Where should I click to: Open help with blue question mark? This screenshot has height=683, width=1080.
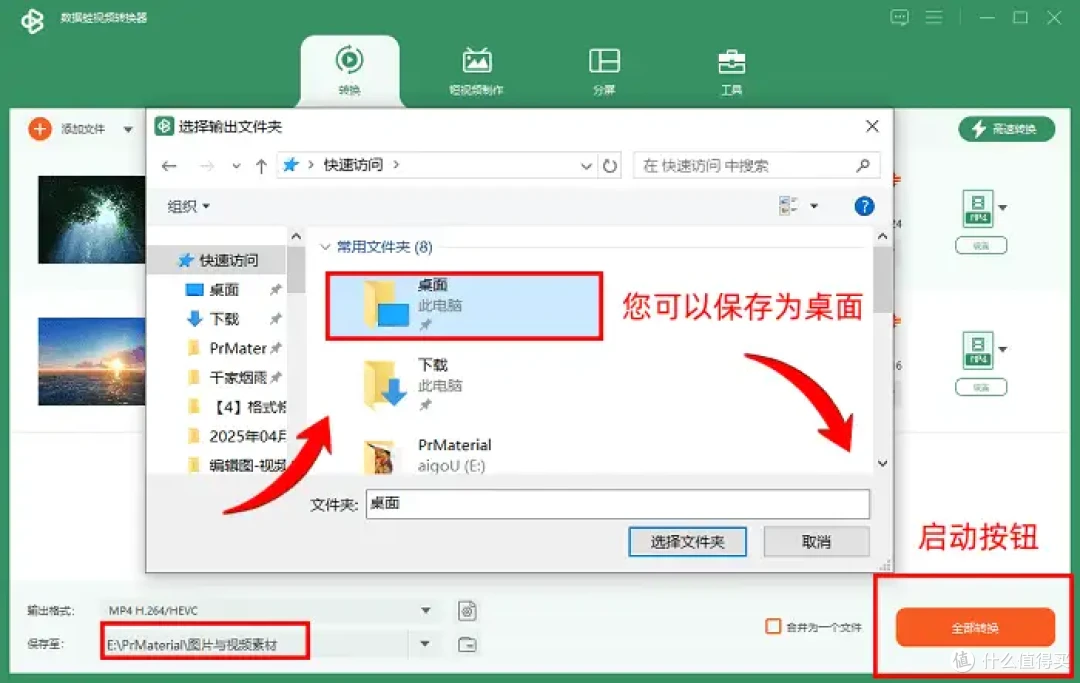(864, 206)
